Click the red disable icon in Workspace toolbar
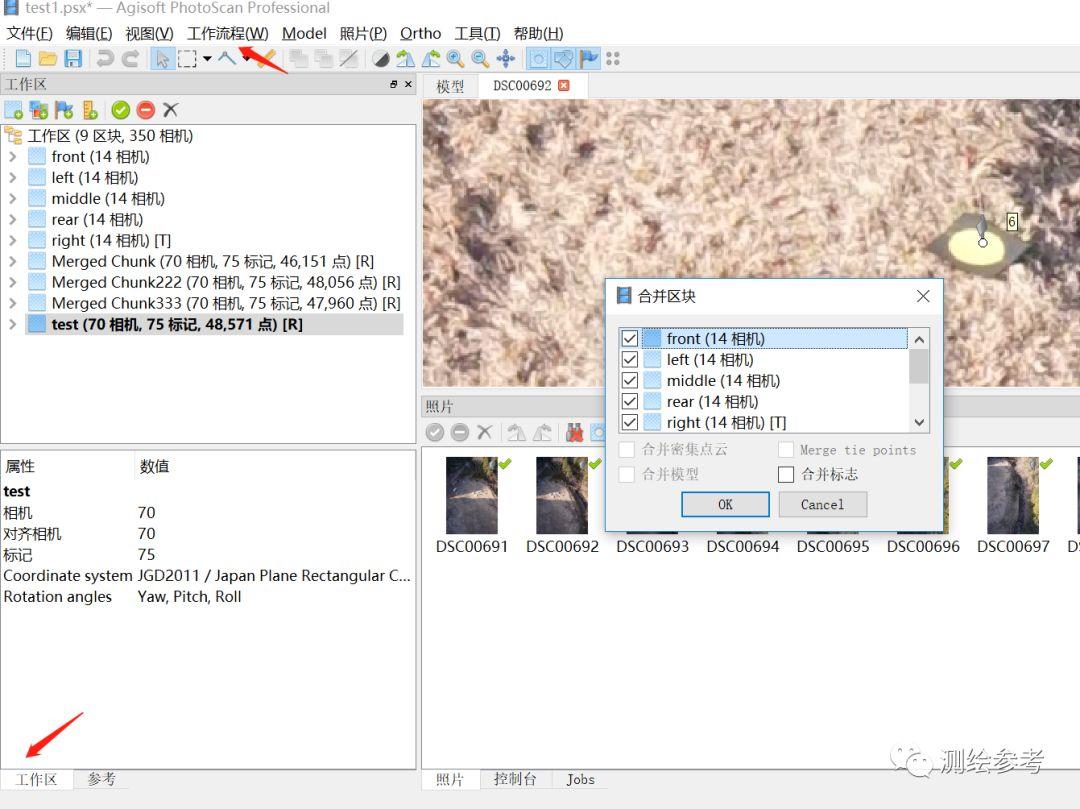The width and height of the screenshot is (1080, 809). click(x=145, y=109)
